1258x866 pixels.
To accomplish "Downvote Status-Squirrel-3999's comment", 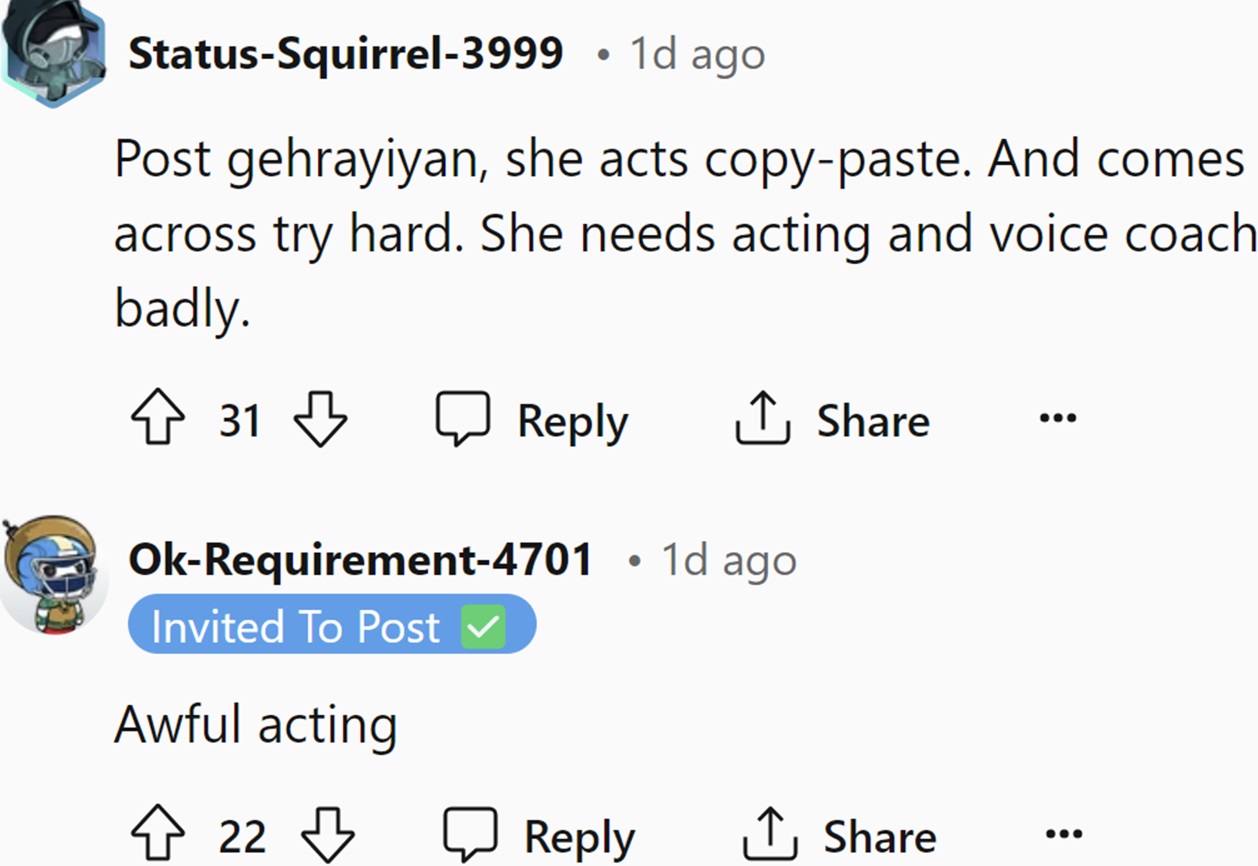I will [320, 421].
